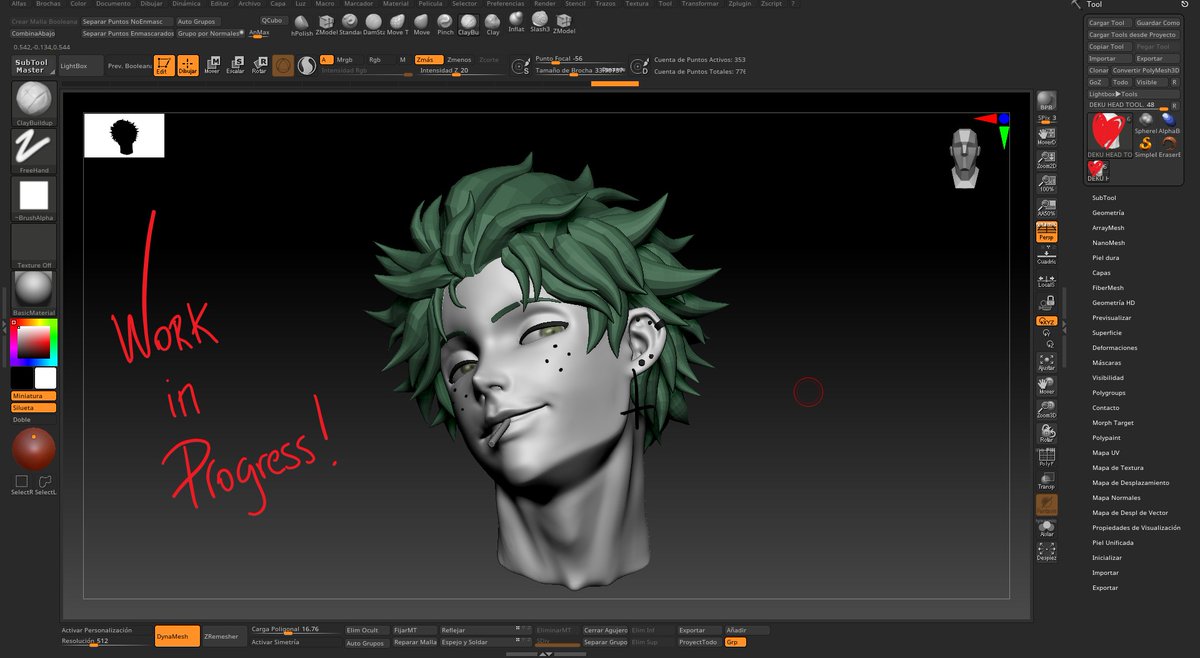Open the Brochas menu

point(48,4)
